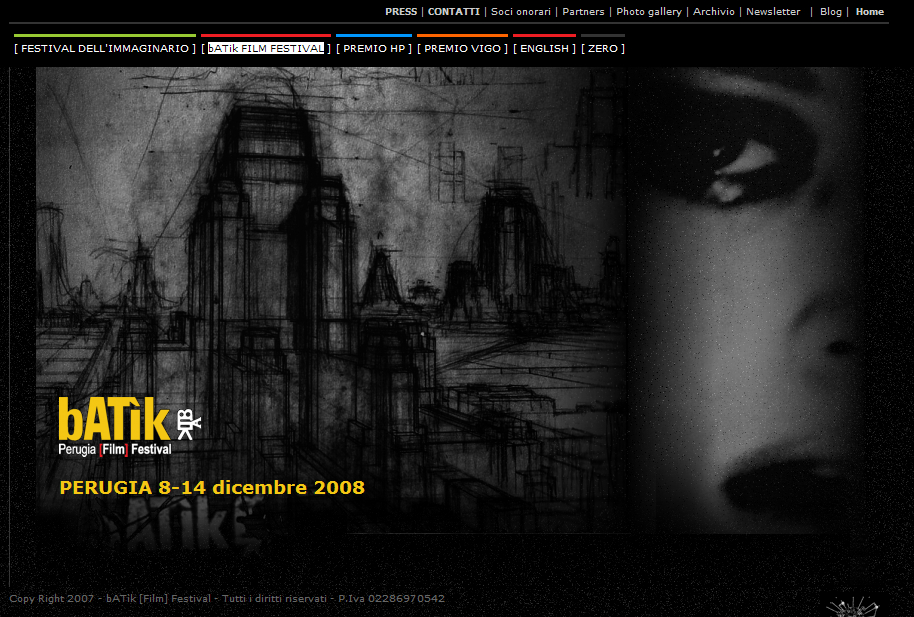Screen dimensions: 914x617
Task: Go to the Blog
Action: pyautogui.click(x=831, y=12)
